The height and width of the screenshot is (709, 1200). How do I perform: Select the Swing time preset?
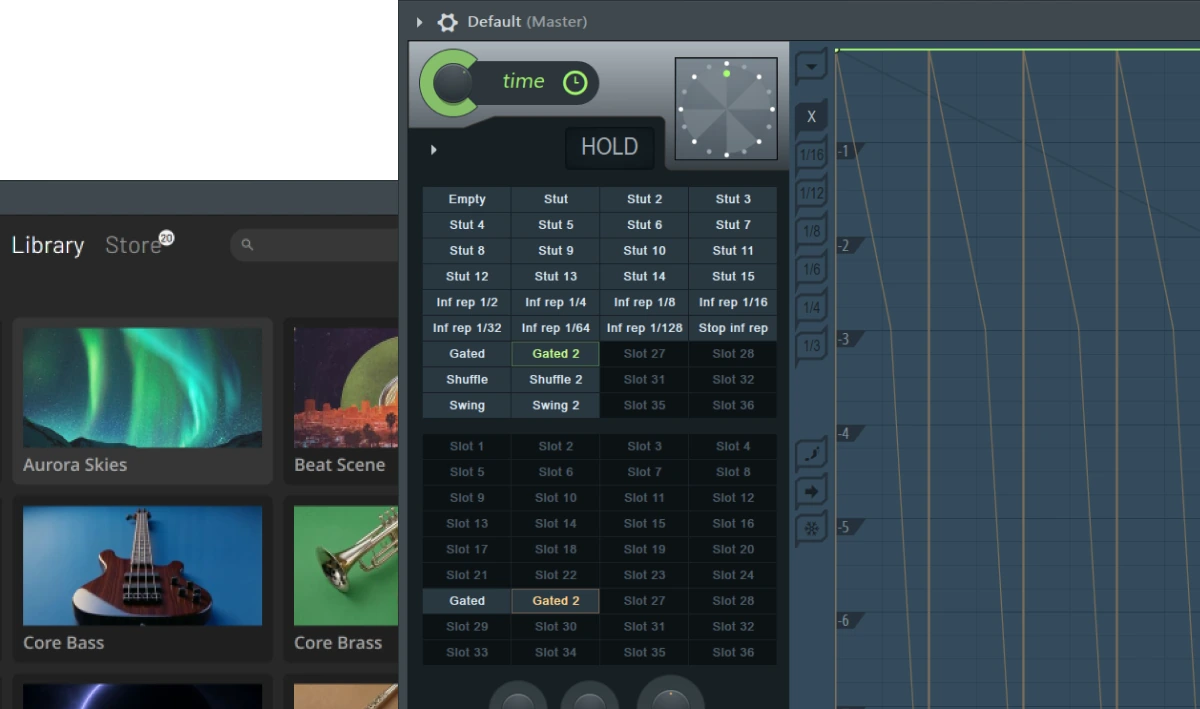click(467, 405)
